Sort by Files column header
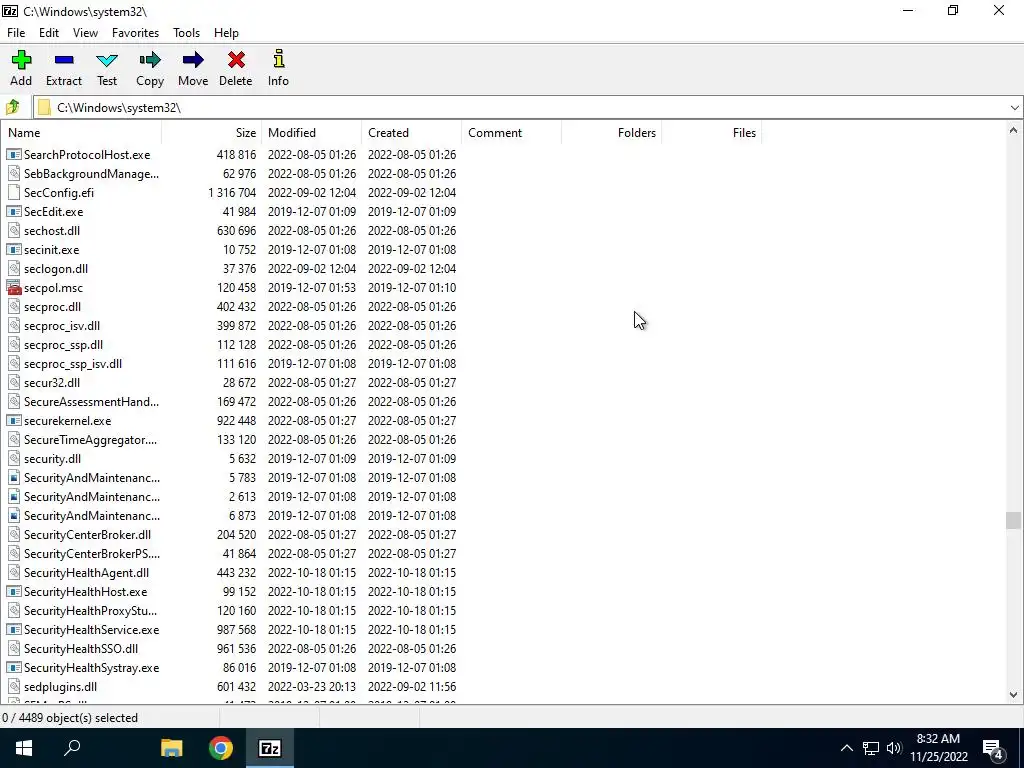The image size is (1024, 768). coord(712,133)
